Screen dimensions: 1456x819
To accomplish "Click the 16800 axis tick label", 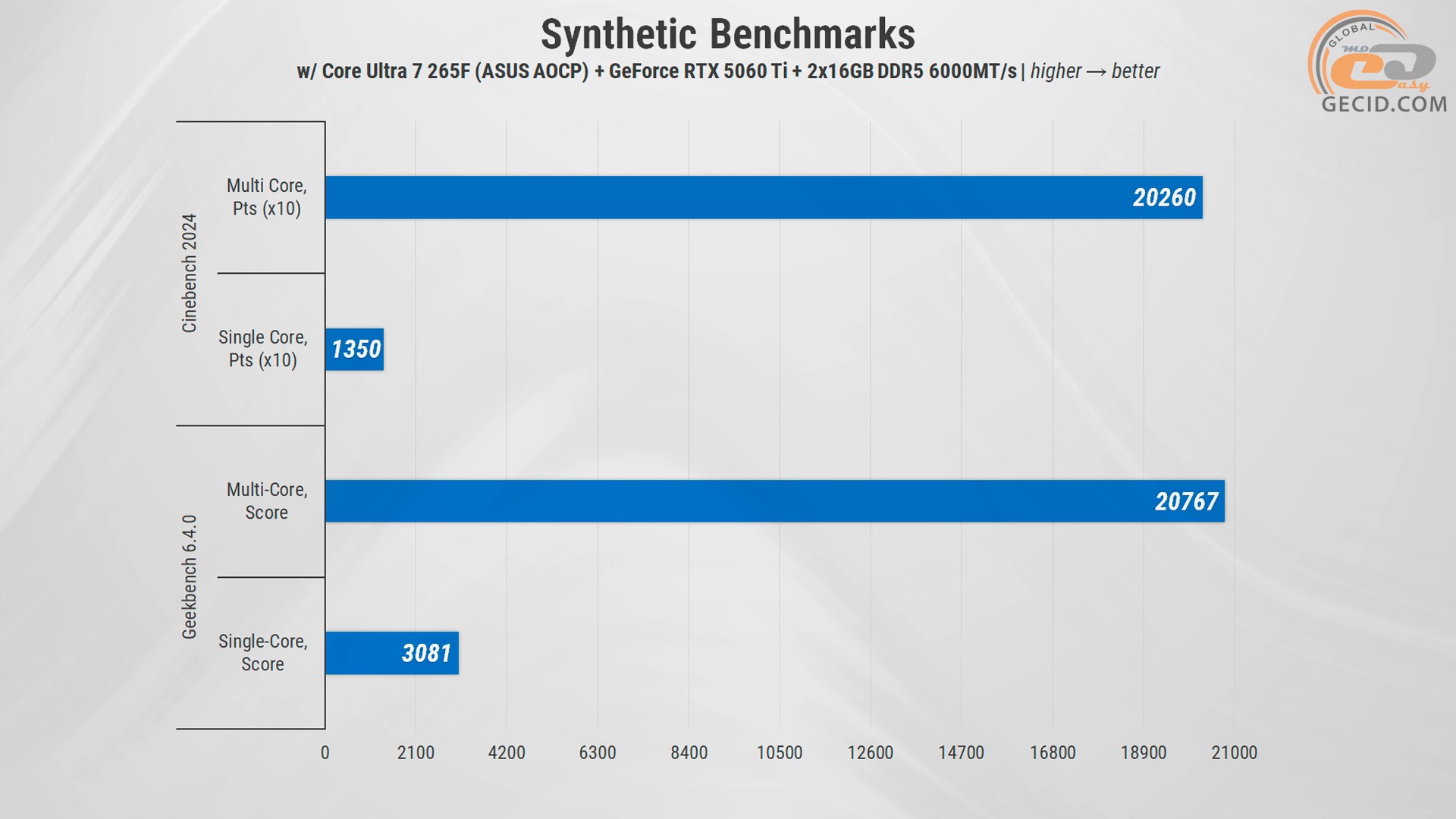I will 1053,753.
